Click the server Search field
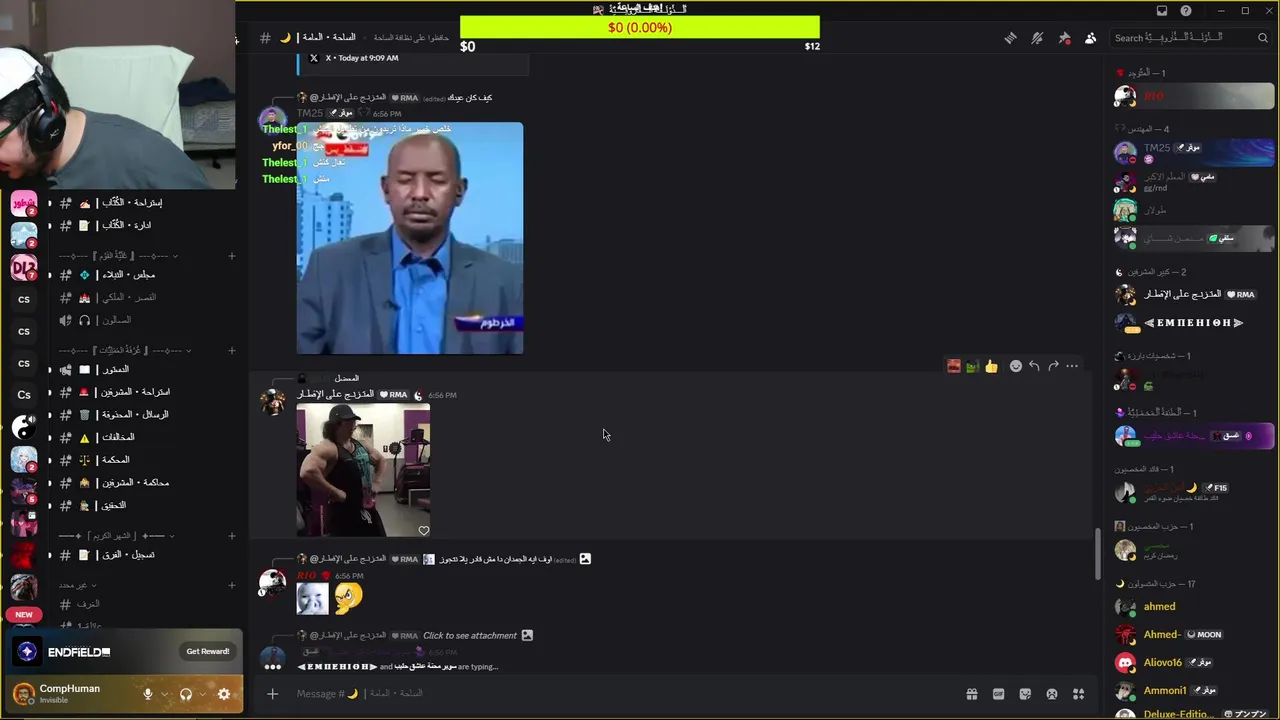The width and height of the screenshot is (1280, 720). tap(1190, 38)
